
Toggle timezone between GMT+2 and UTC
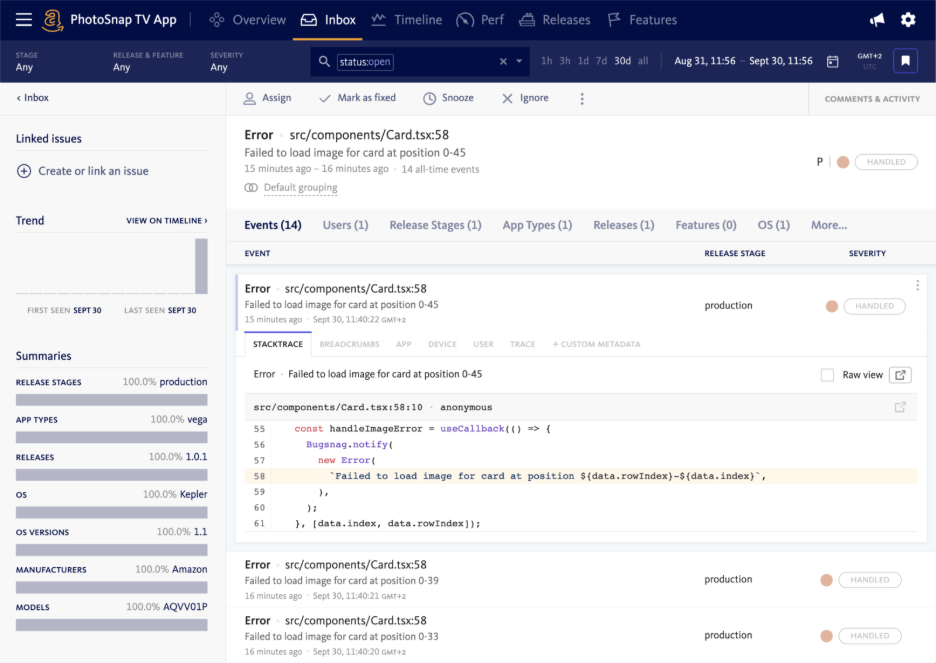869,61
